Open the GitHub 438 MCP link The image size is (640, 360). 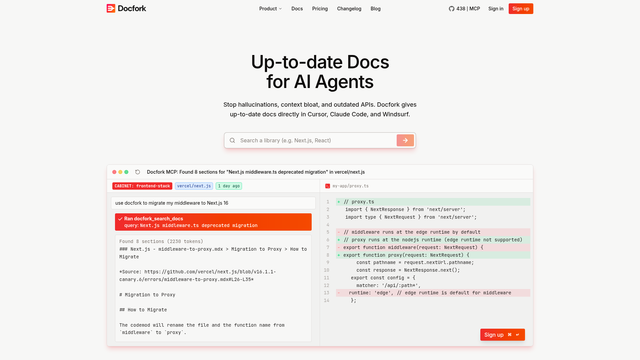(464, 9)
